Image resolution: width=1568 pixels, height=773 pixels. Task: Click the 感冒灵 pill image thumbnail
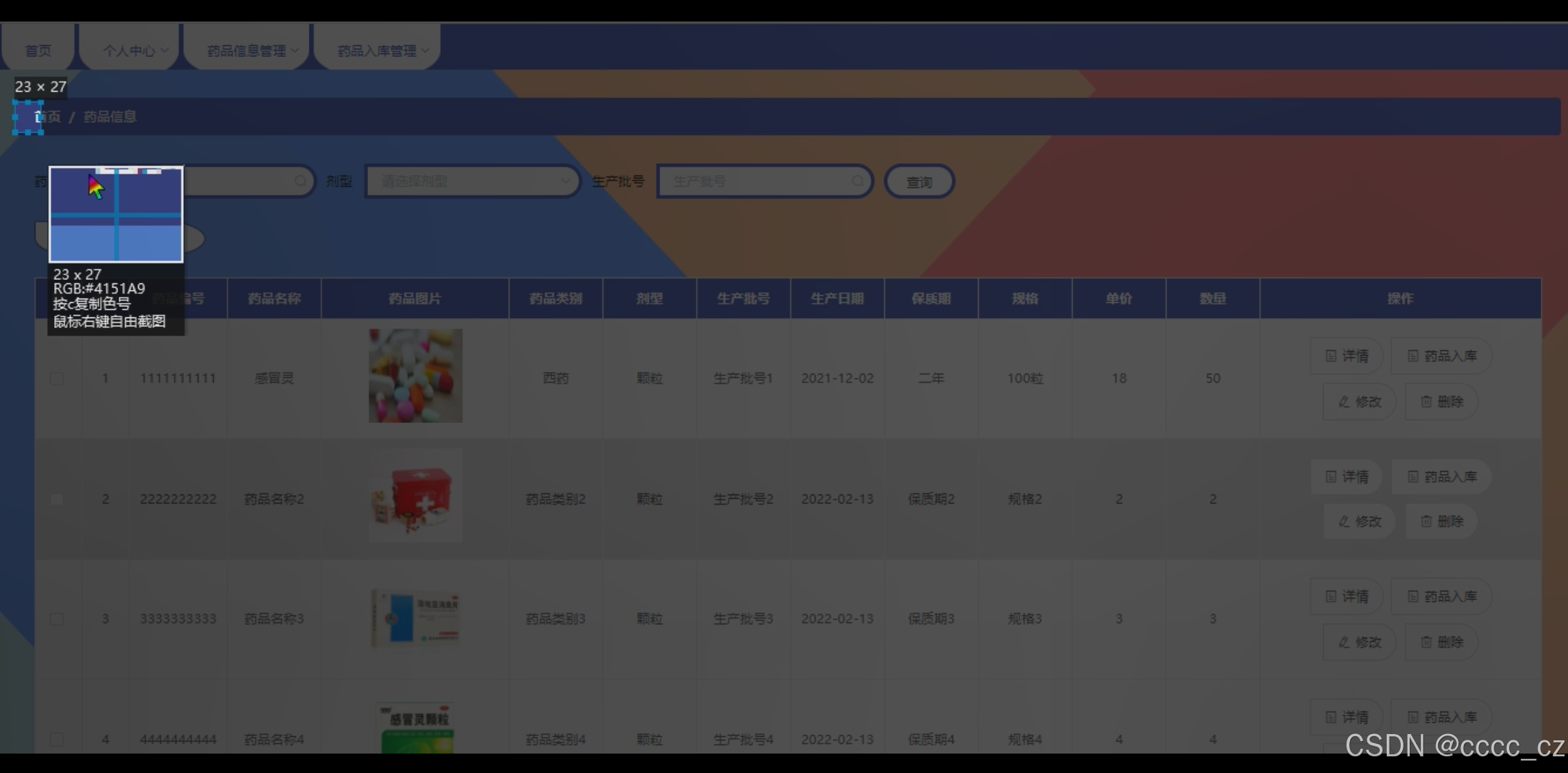[415, 376]
